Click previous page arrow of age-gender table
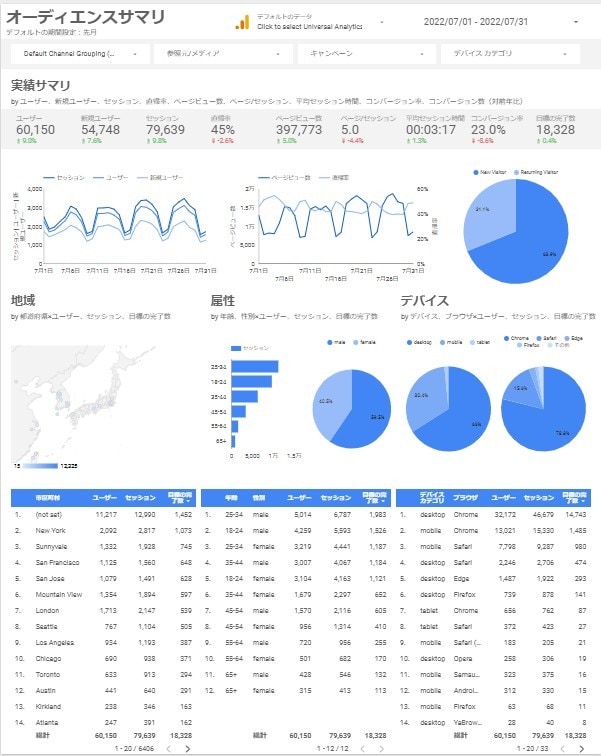 362,749
